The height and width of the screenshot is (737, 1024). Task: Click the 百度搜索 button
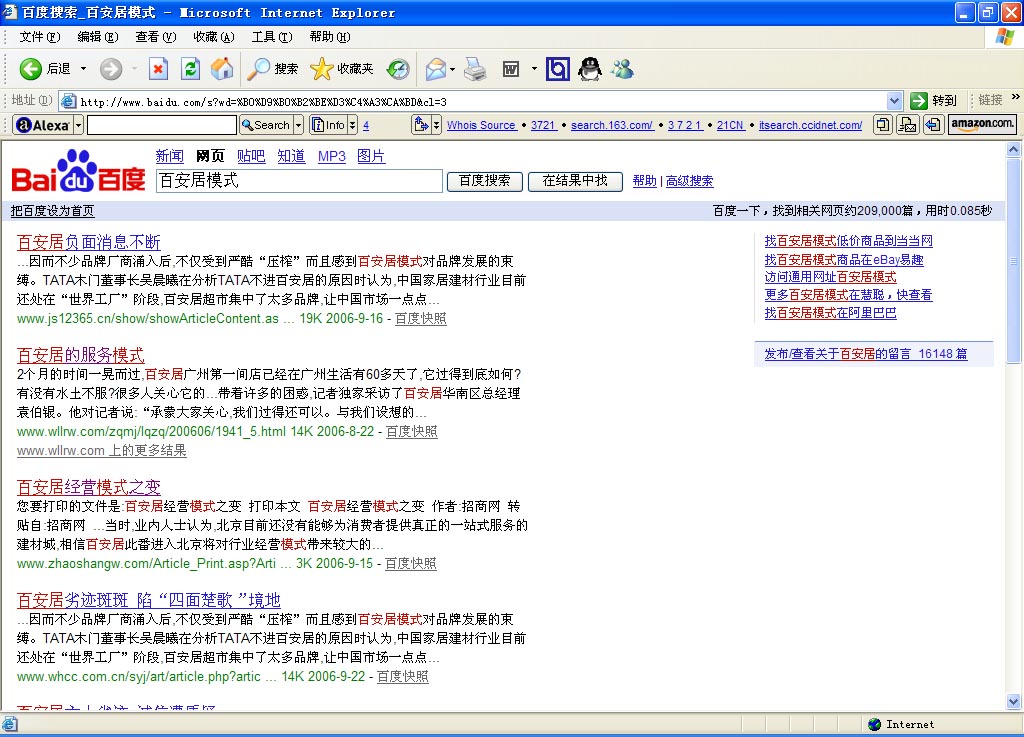pos(485,181)
